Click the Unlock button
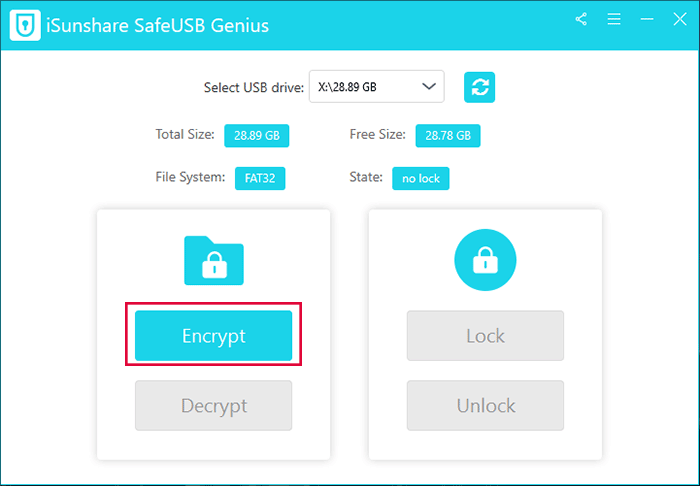700x486 pixels. coord(485,406)
